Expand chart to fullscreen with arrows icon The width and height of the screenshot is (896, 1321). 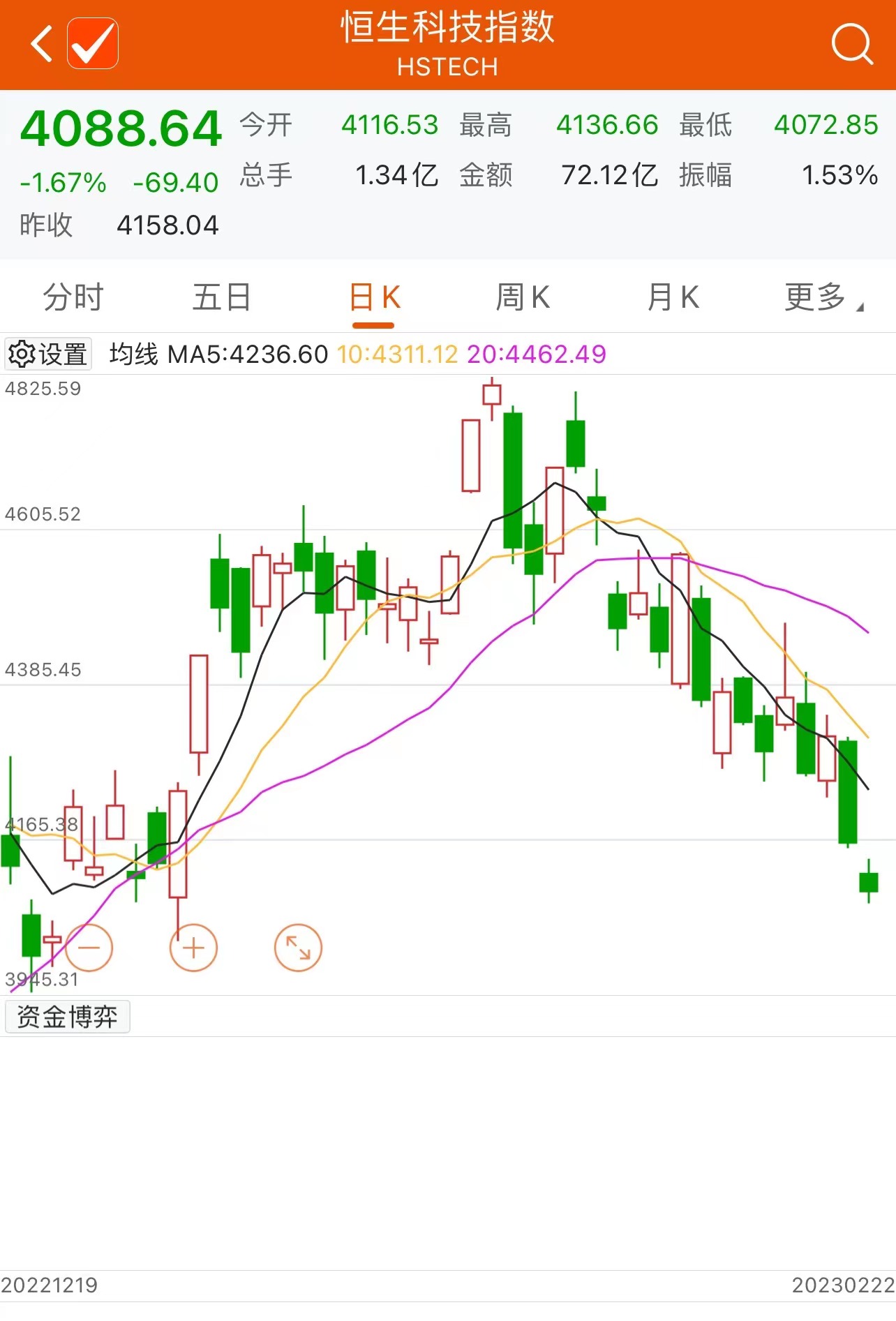298,948
